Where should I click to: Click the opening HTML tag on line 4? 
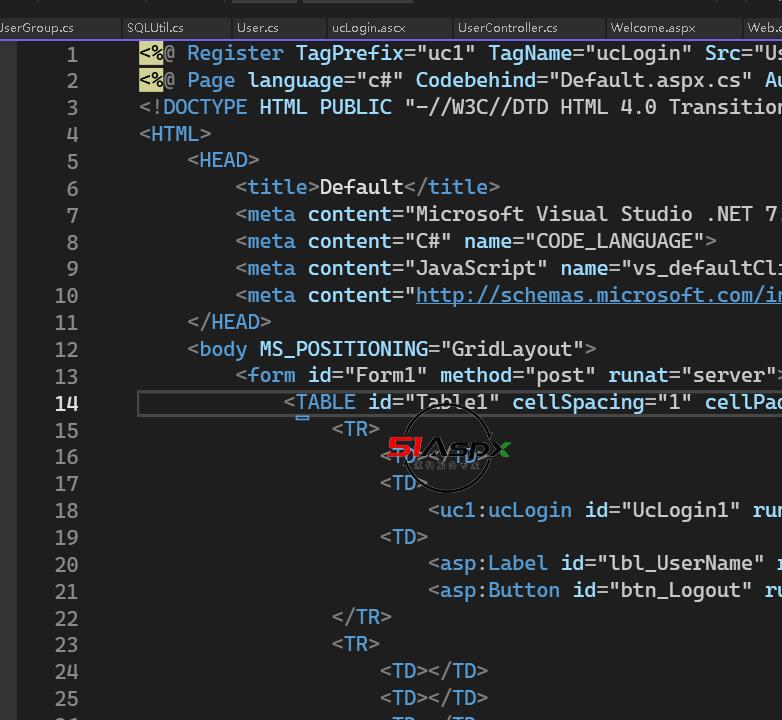175,134
